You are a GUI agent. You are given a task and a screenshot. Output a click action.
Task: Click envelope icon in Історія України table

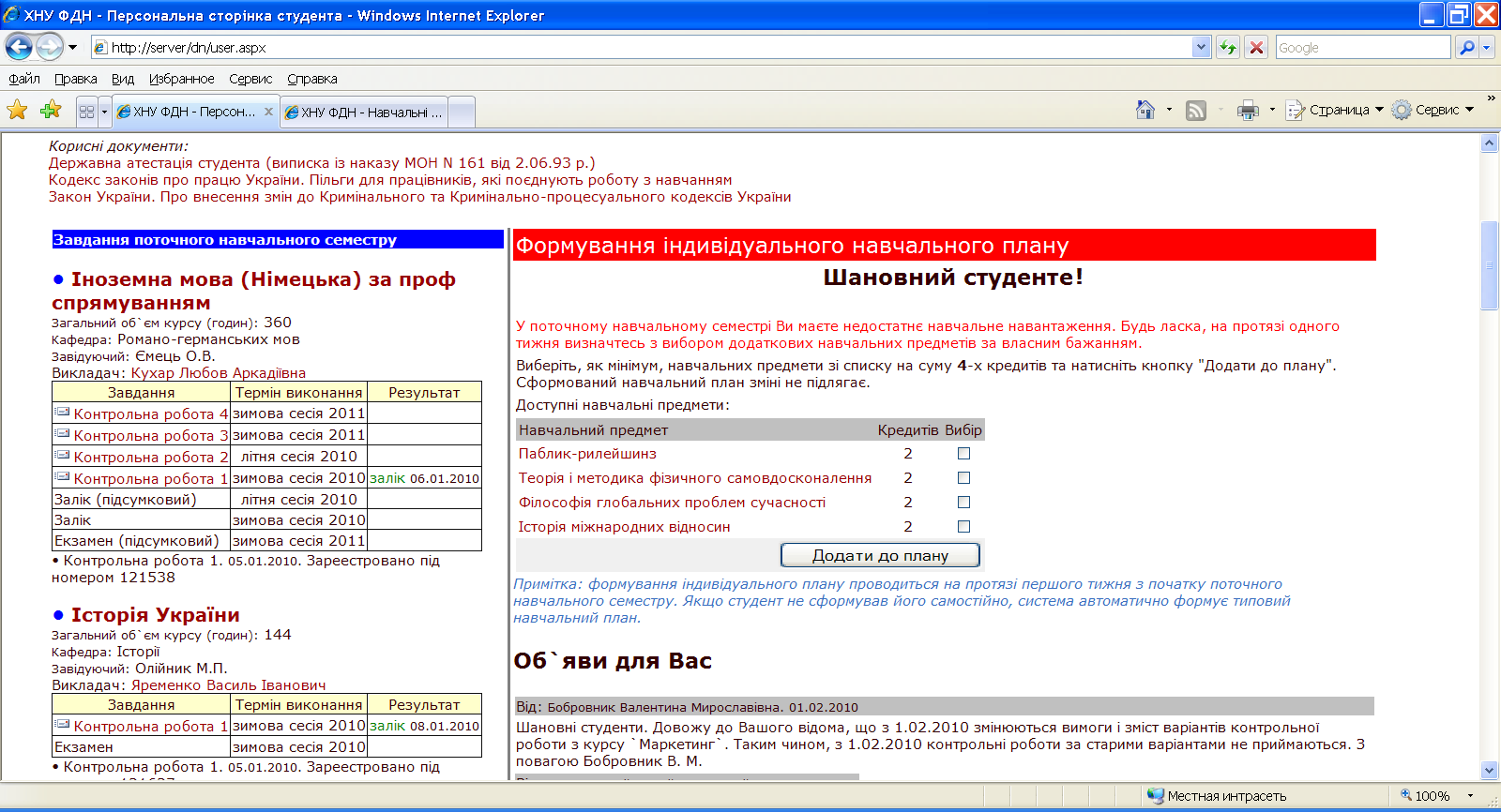[63, 724]
